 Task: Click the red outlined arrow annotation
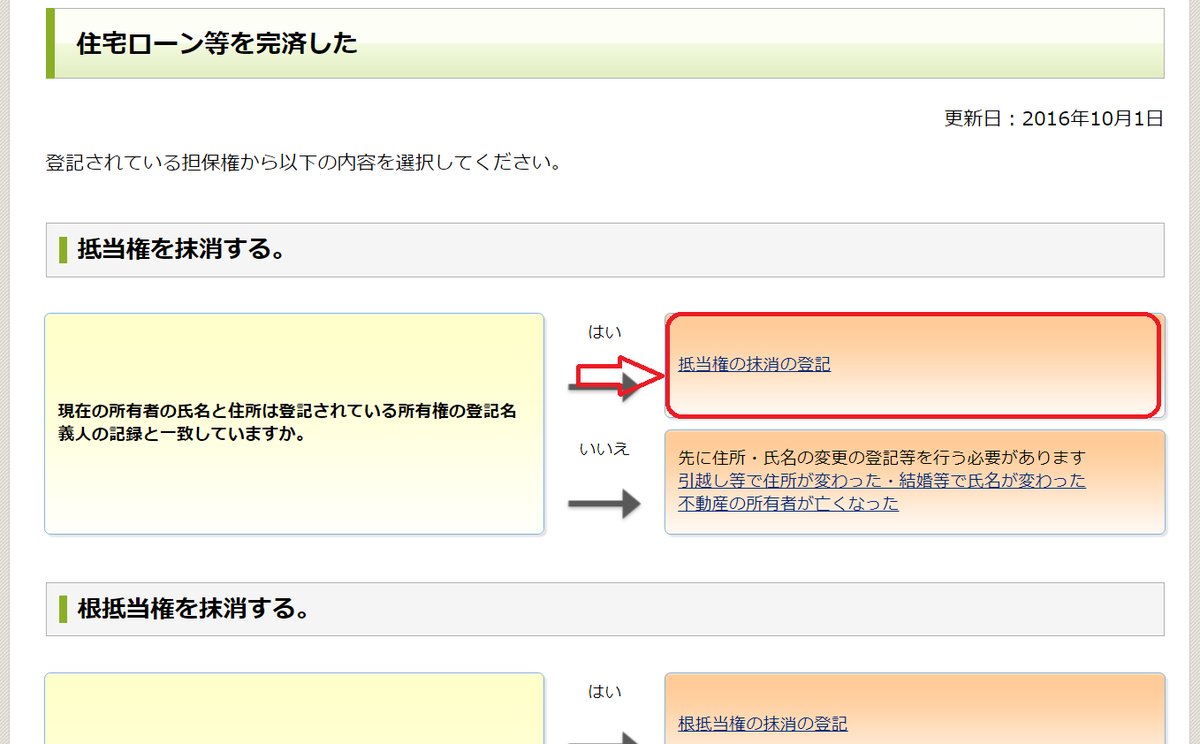coord(617,378)
